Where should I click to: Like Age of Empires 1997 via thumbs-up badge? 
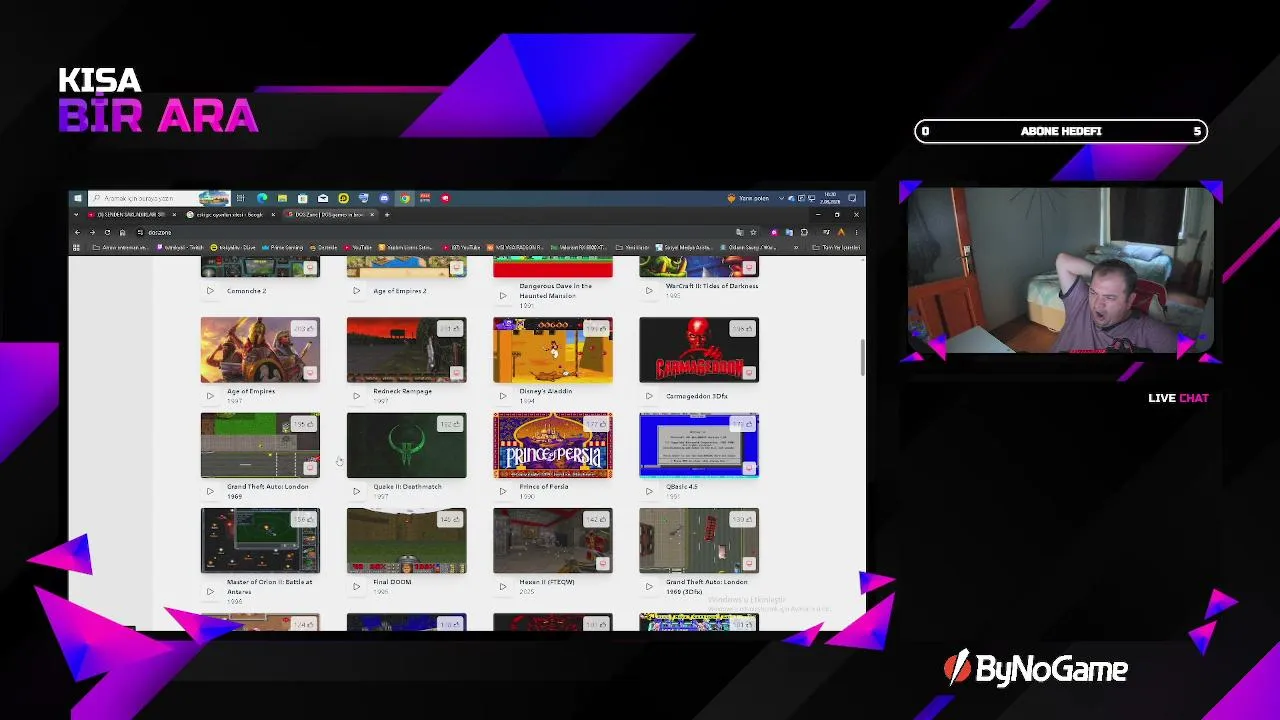point(304,329)
